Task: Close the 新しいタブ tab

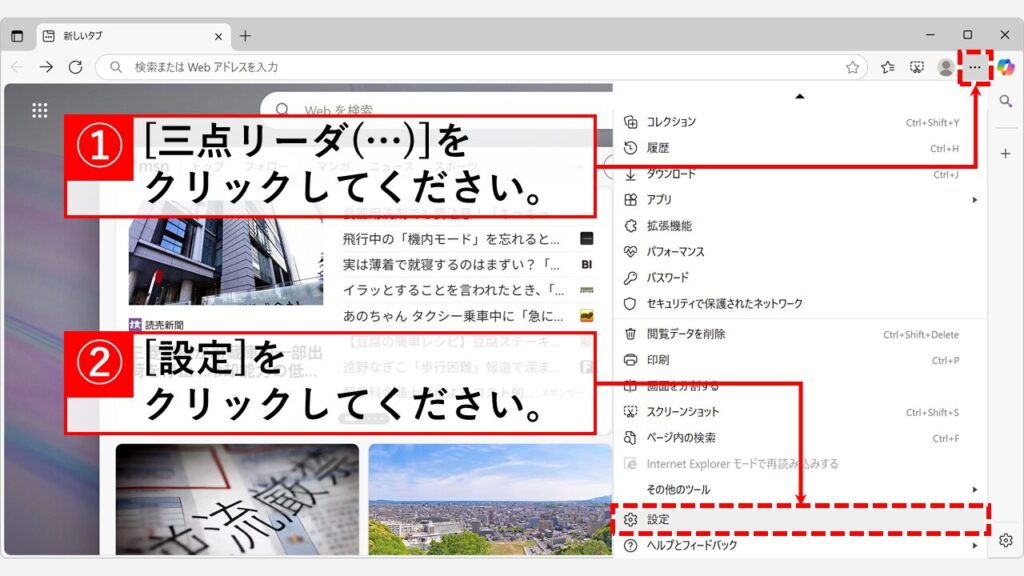Action: pos(218,37)
